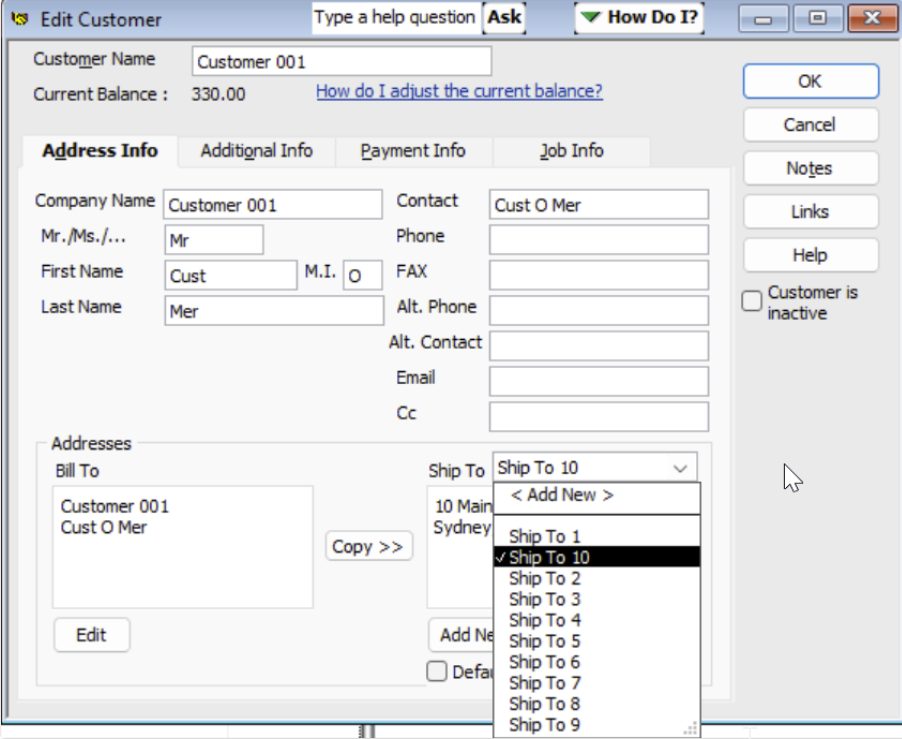Image resolution: width=902 pixels, height=739 pixels.
Task: Click the Customer Name field
Action: (x=342, y=62)
